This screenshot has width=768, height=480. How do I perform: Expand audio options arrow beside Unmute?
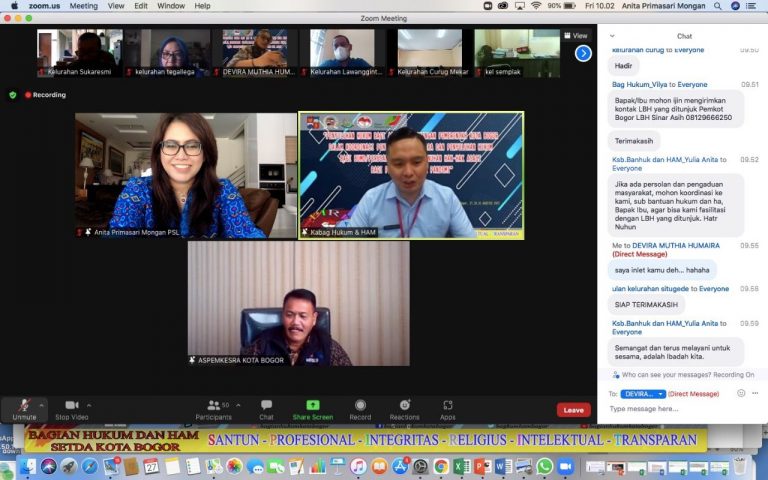(x=42, y=405)
